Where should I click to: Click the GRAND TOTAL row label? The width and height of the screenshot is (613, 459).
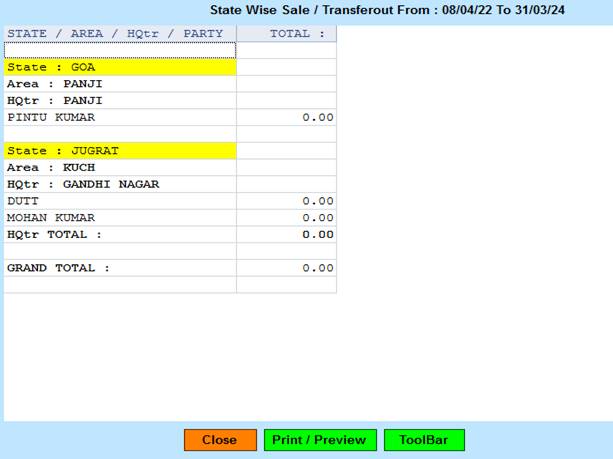120,268
